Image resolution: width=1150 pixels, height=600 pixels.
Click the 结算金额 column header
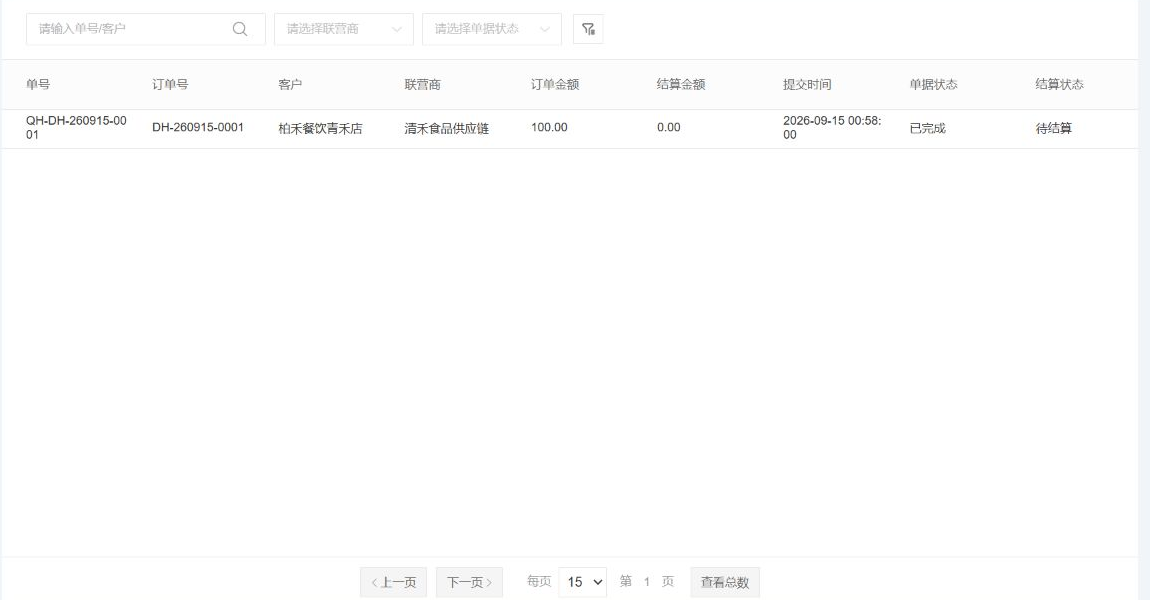tap(681, 84)
